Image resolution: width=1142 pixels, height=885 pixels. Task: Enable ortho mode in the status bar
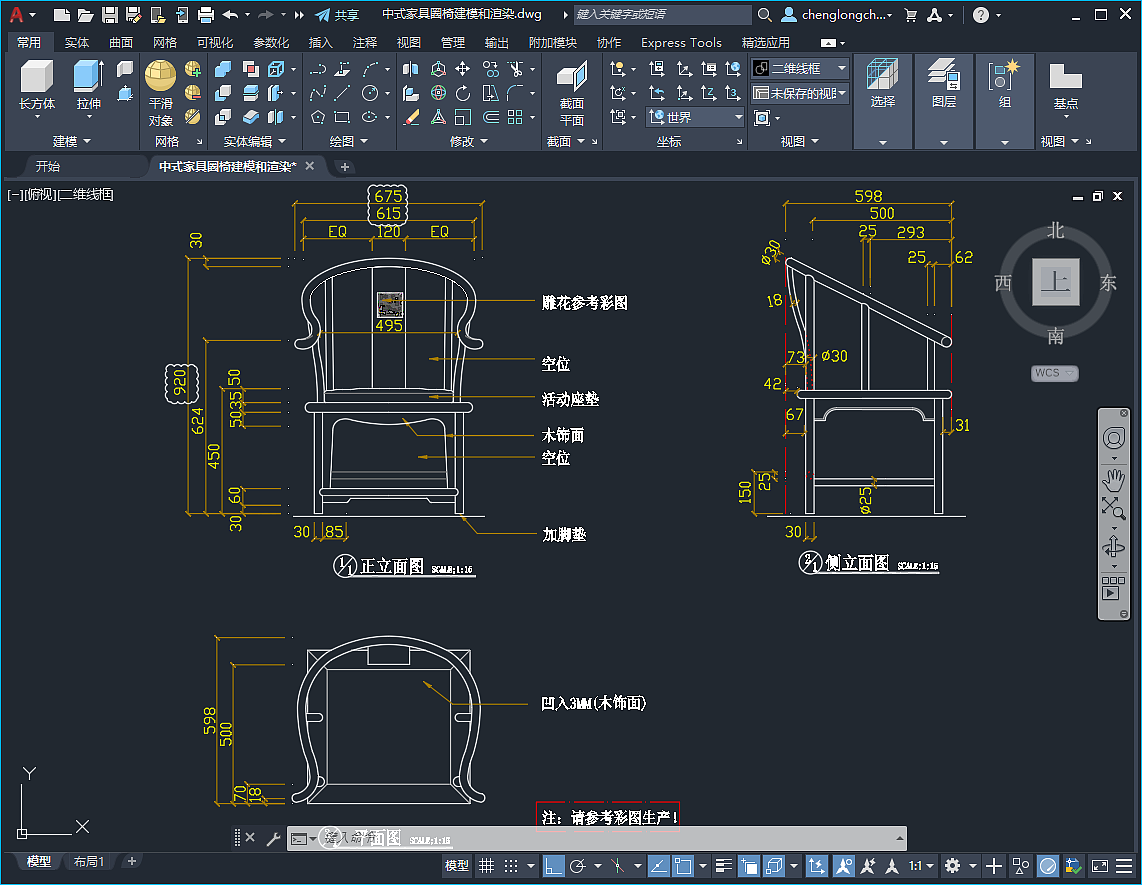[554, 866]
